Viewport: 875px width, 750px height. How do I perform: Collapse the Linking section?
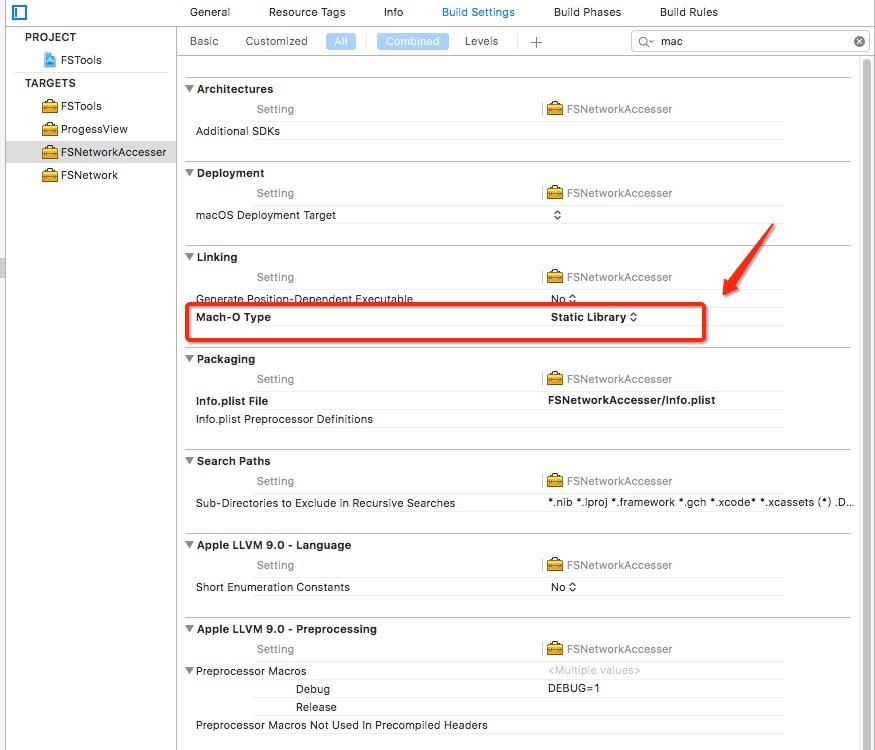189,257
